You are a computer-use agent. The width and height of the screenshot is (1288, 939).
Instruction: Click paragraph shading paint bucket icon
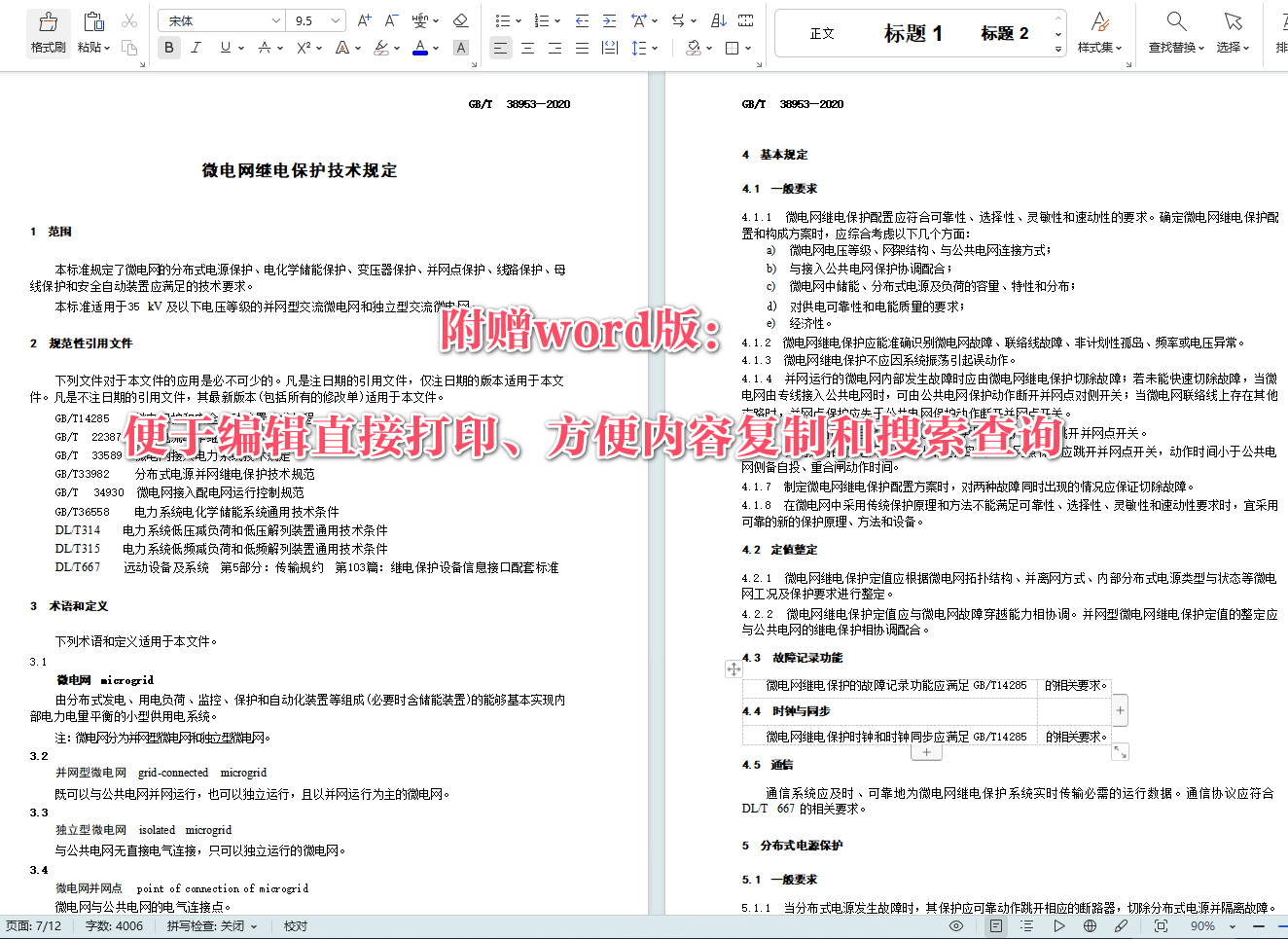(x=694, y=48)
